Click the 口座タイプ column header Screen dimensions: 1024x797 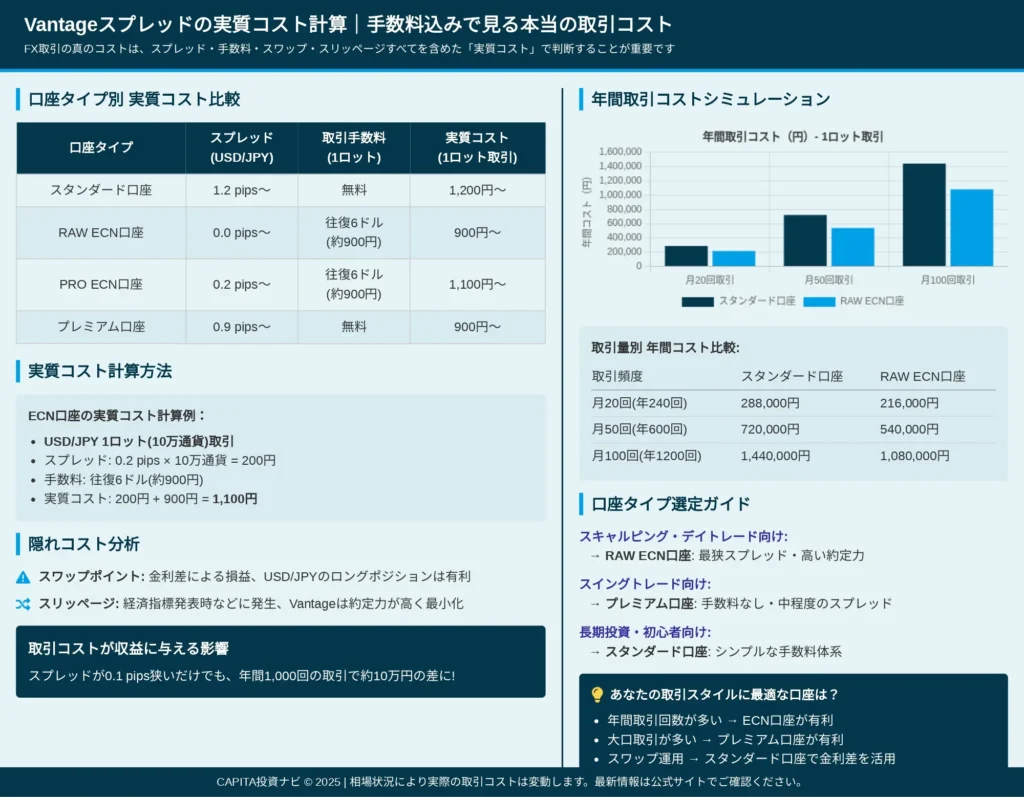(101, 148)
